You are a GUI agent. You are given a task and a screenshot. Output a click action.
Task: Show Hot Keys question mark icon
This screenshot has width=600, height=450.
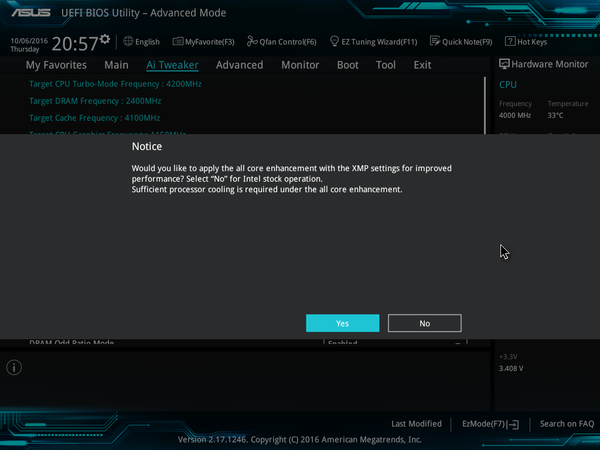point(510,41)
